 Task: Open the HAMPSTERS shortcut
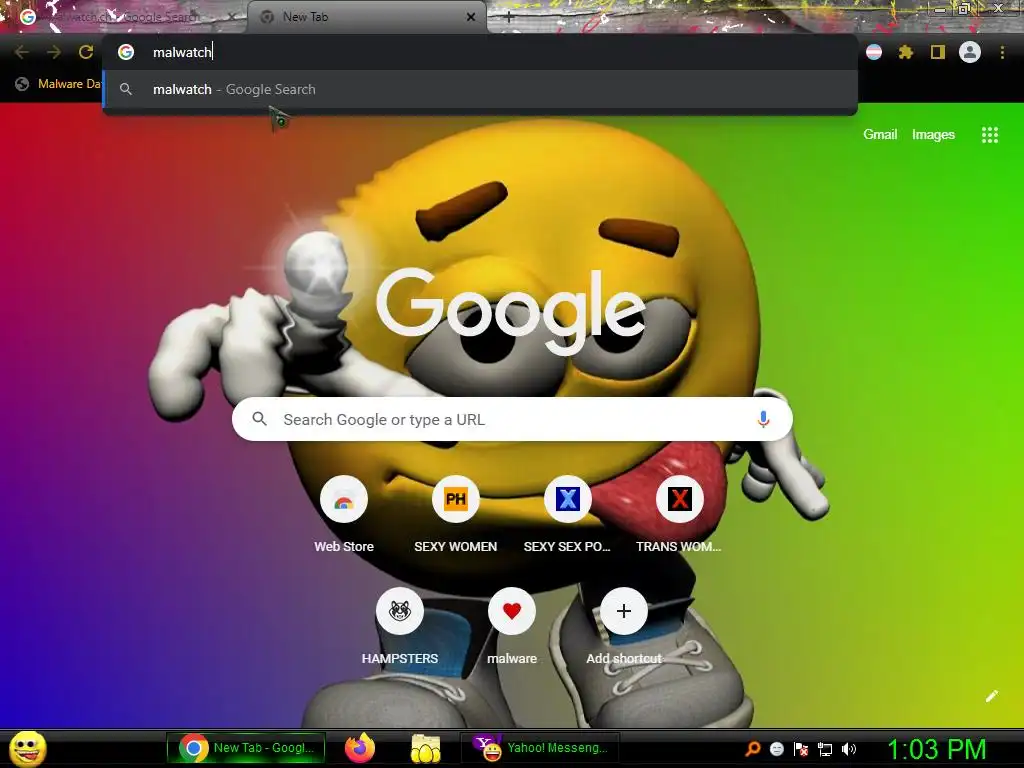point(400,626)
